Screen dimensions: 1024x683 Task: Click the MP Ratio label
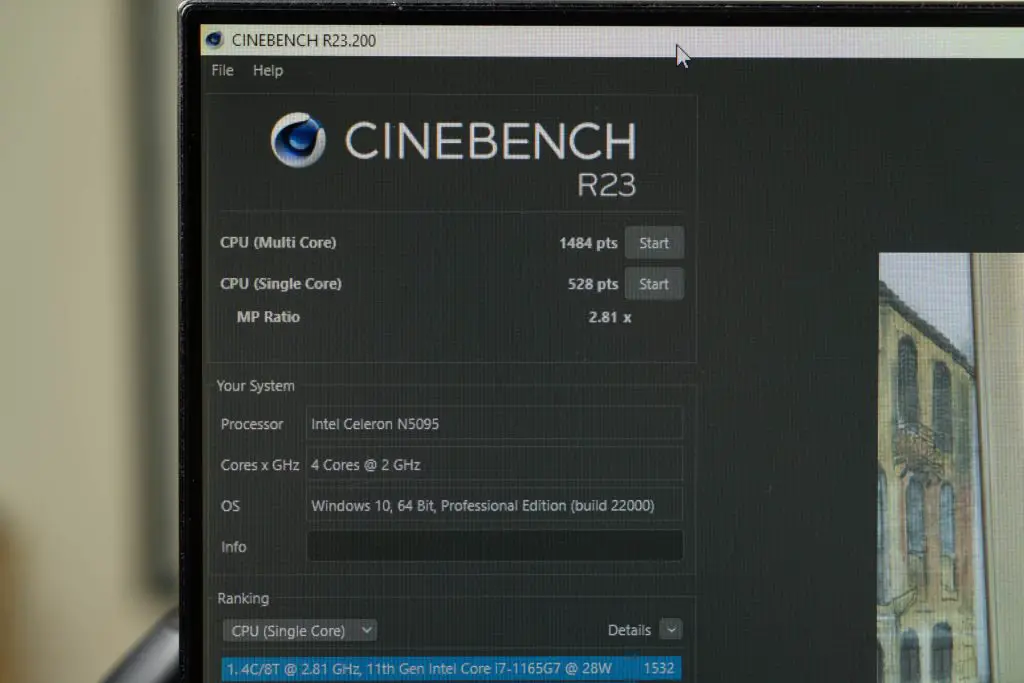point(268,317)
